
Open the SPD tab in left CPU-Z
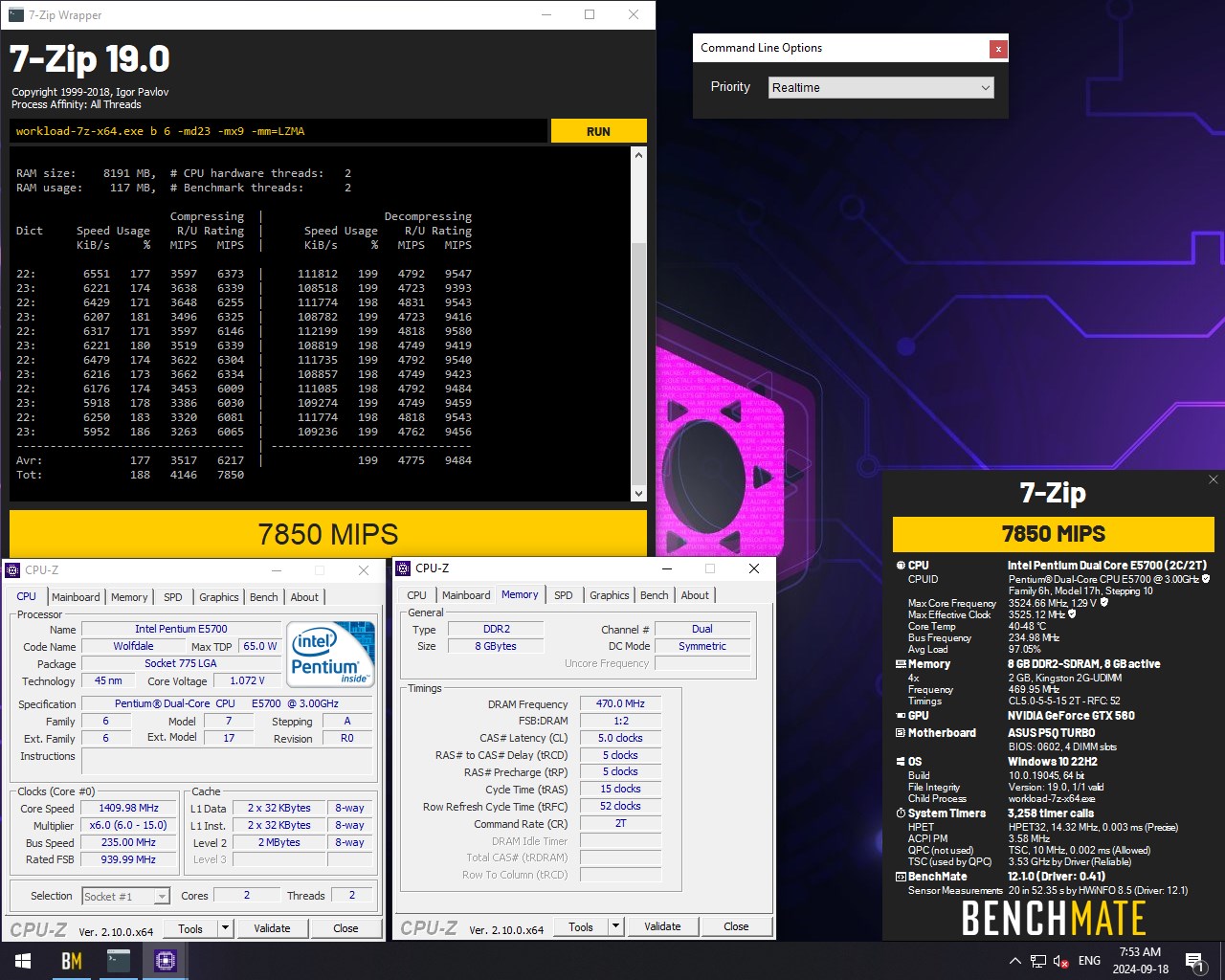click(x=173, y=596)
